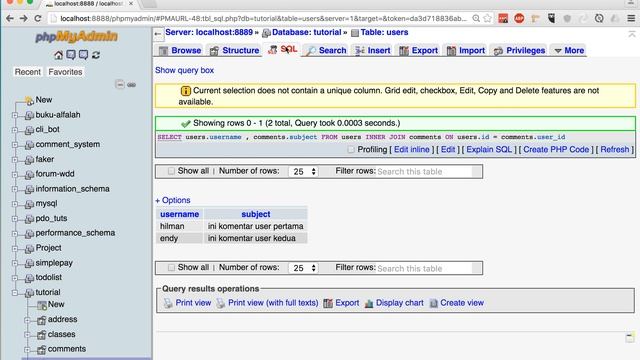Click the New database icon in tree

(29, 100)
